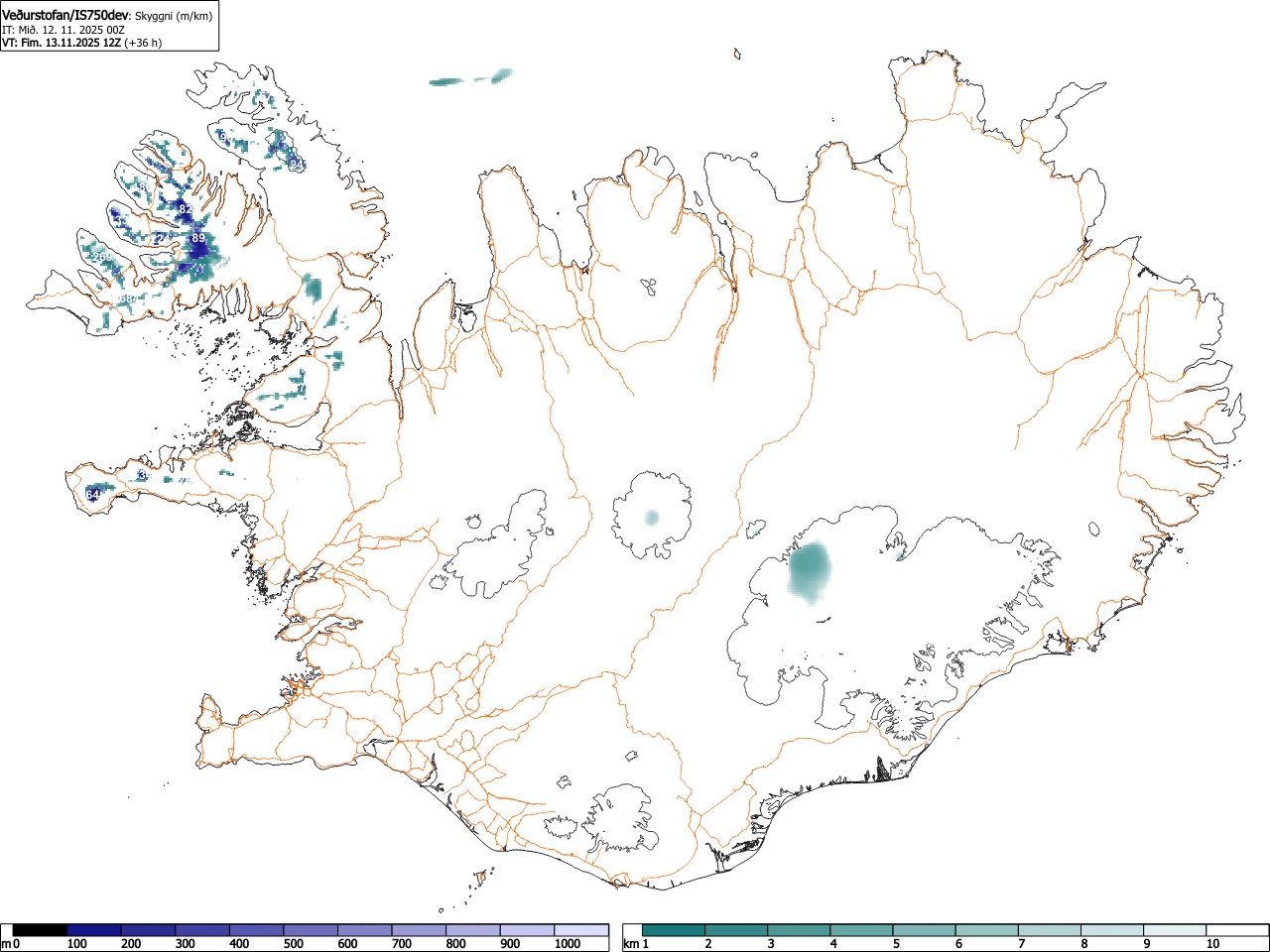This screenshot has height=952, width=1270.
Task: Select the 2–3 km teal legend swatch
Action: coord(736,930)
